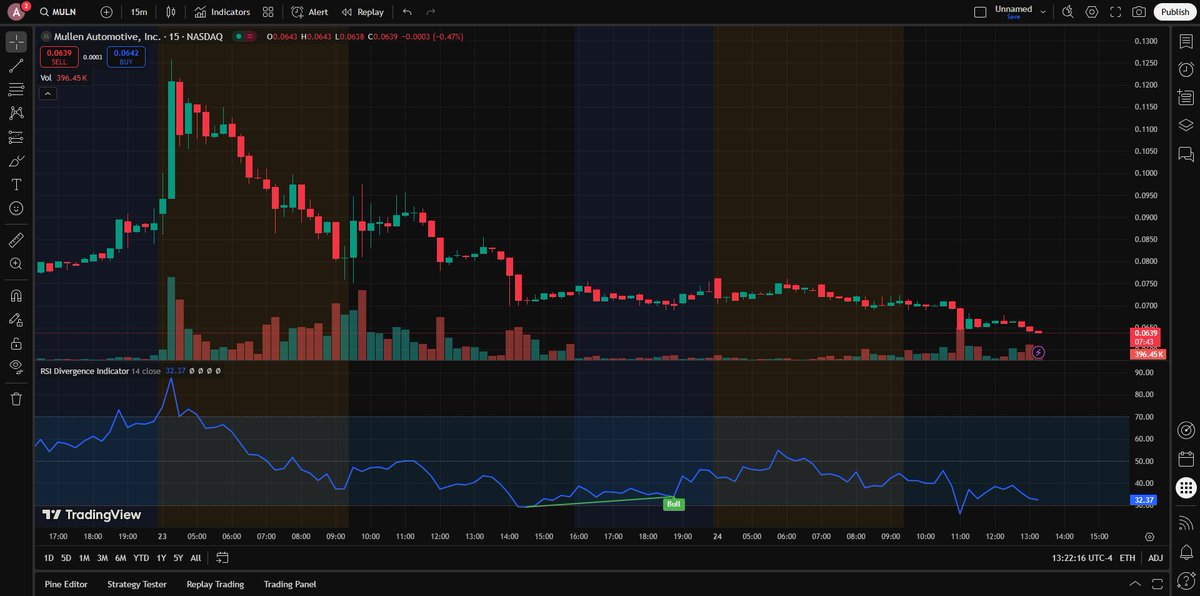The width and height of the screenshot is (1200, 596).
Task: Open the object tree layers panel
Action: click(x=1186, y=125)
